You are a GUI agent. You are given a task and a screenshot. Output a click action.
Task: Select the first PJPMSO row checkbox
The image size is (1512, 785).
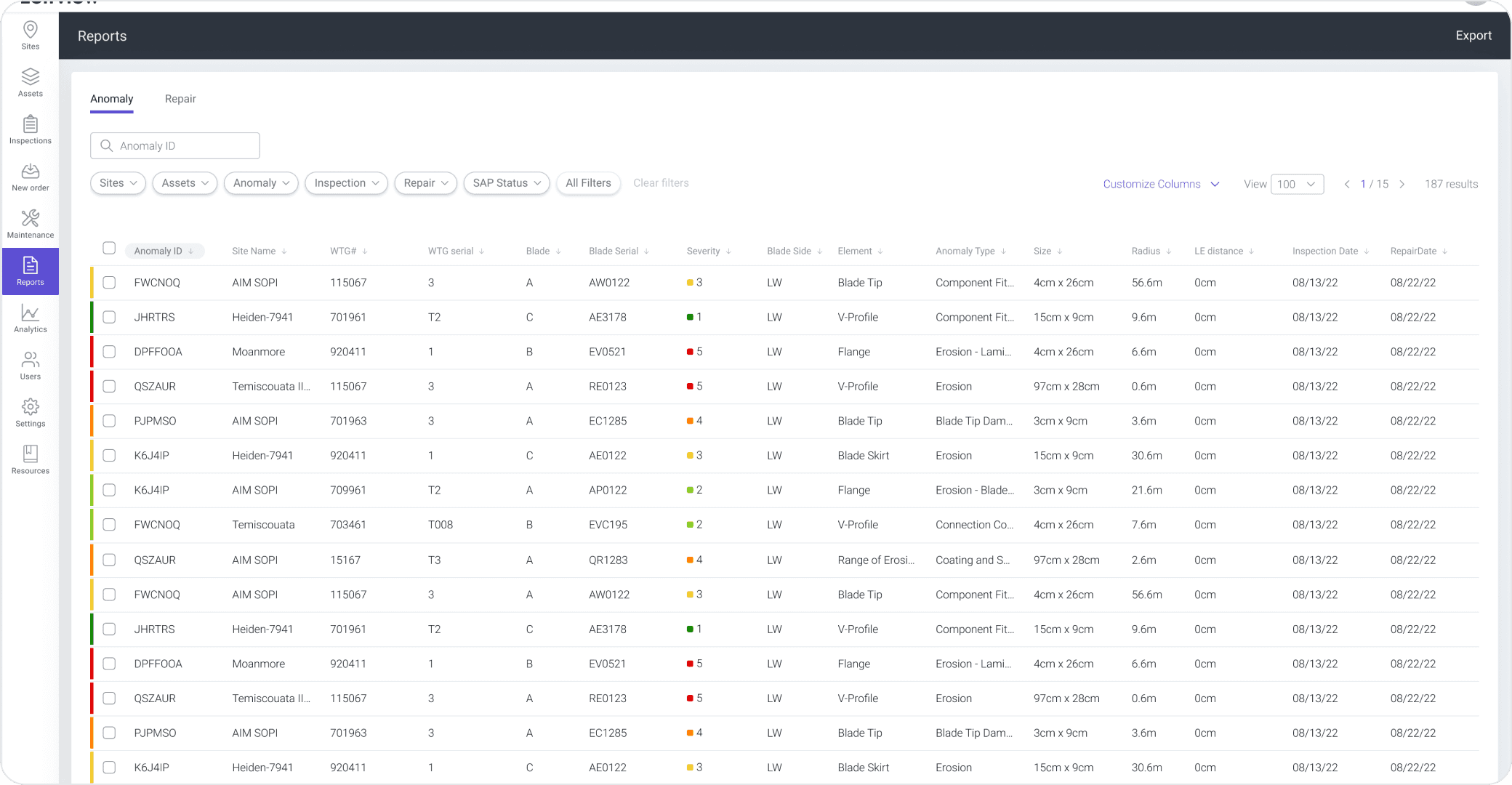click(x=109, y=421)
